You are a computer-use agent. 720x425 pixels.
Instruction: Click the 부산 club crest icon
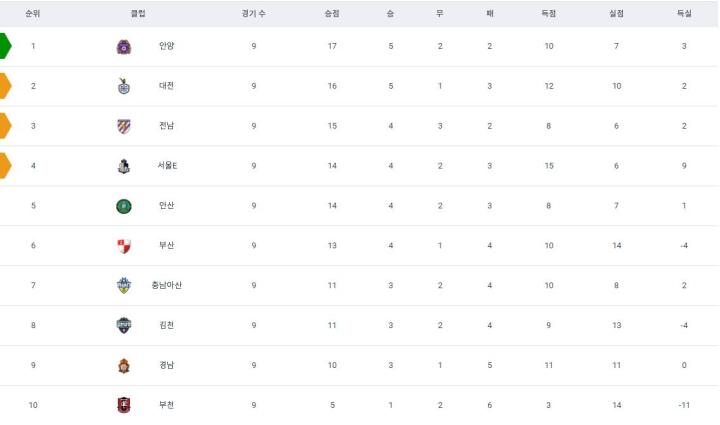click(124, 246)
